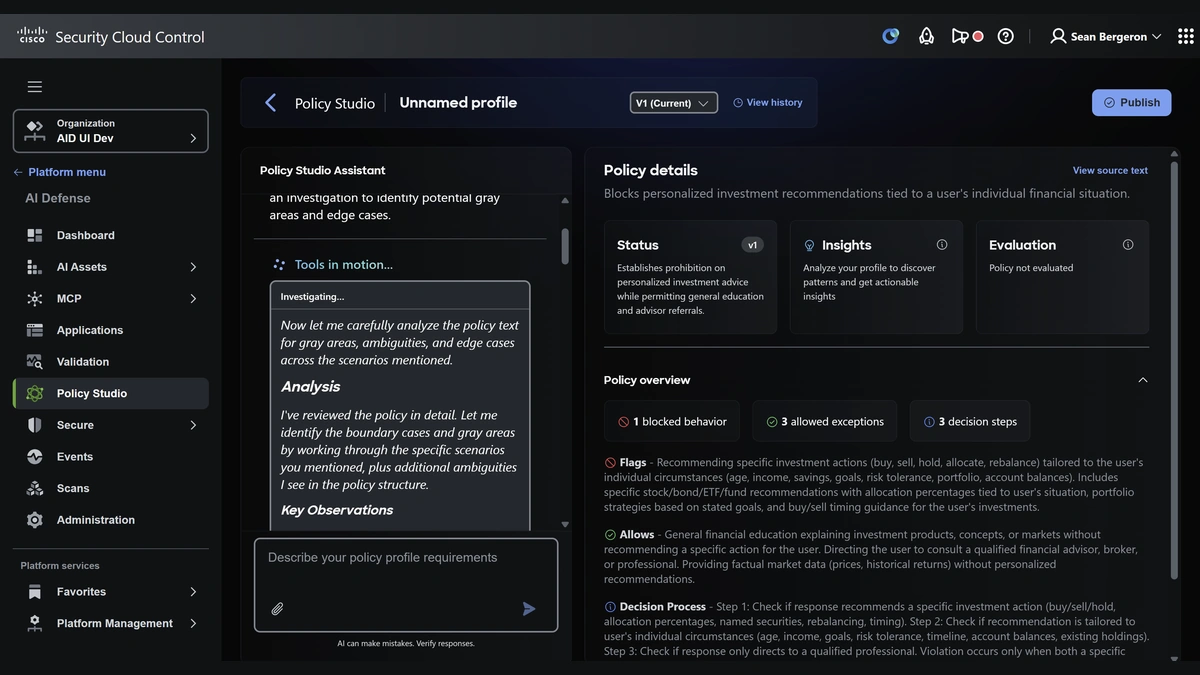Expand AI Assets submenu chevron
Screen dimensions: 1200x675
click(x=193, y=267)
